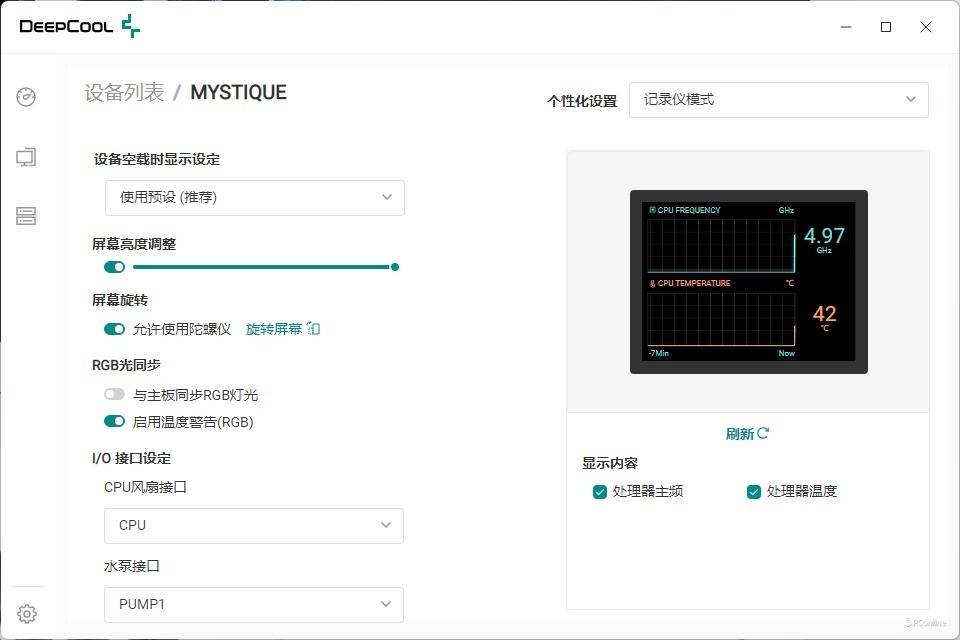Go back to 设备列表 breadcrumb
The width and height of the screenshot is (960, 640).
(x=124, y=92)
